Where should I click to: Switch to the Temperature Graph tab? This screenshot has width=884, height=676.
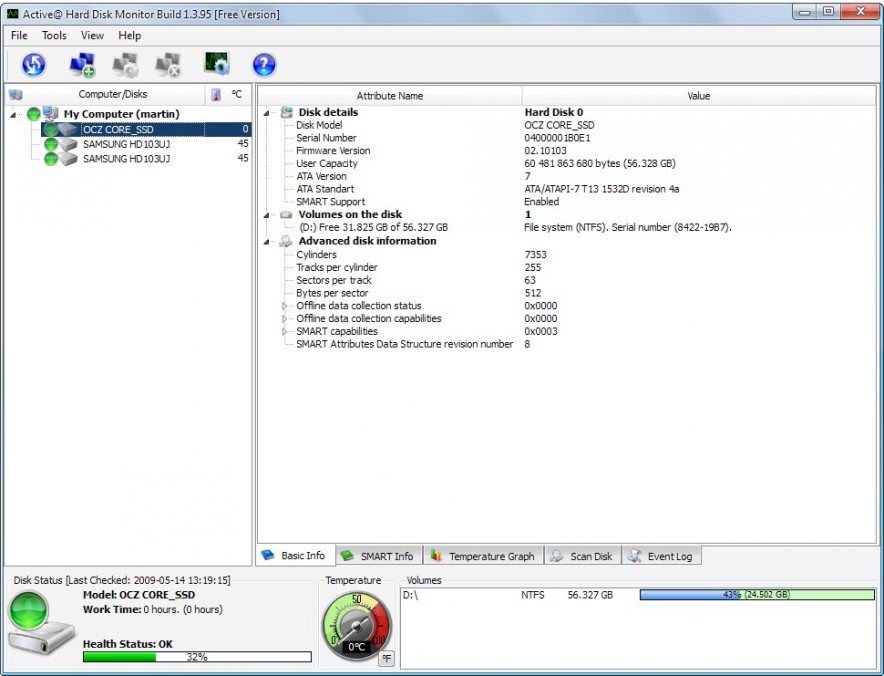[482, 556]
